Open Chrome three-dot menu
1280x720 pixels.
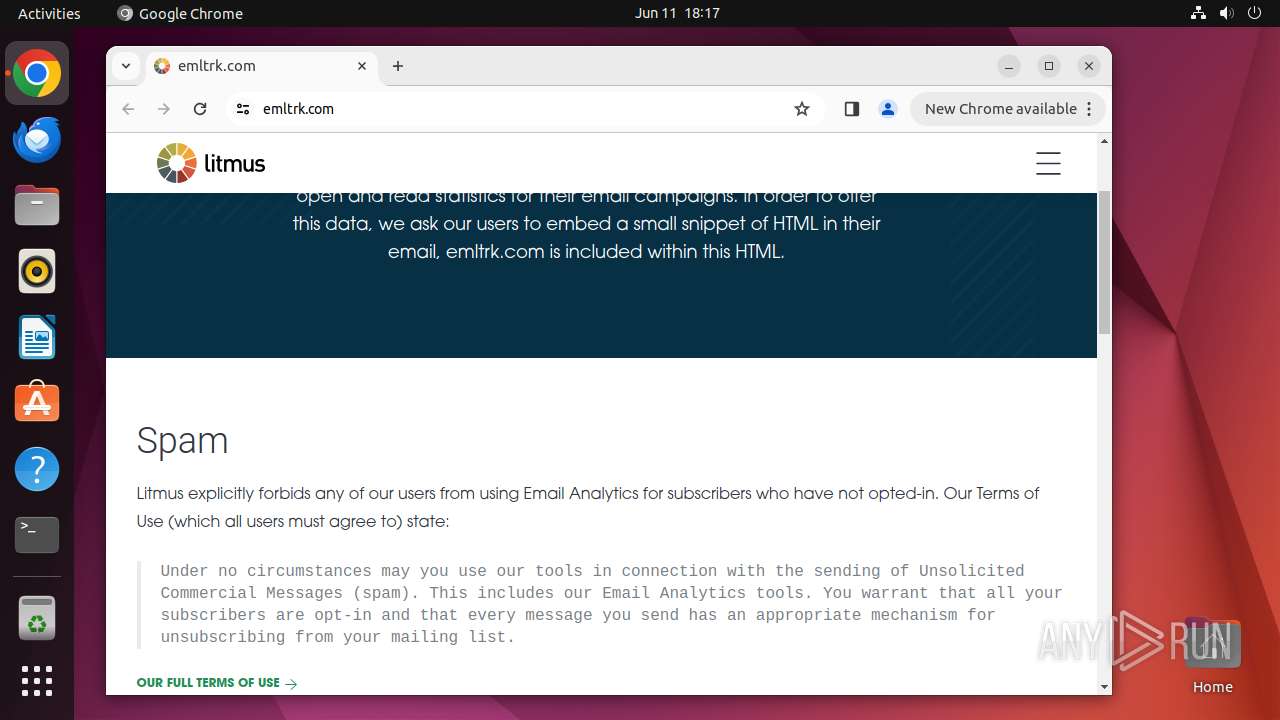tap(1090, 109)
